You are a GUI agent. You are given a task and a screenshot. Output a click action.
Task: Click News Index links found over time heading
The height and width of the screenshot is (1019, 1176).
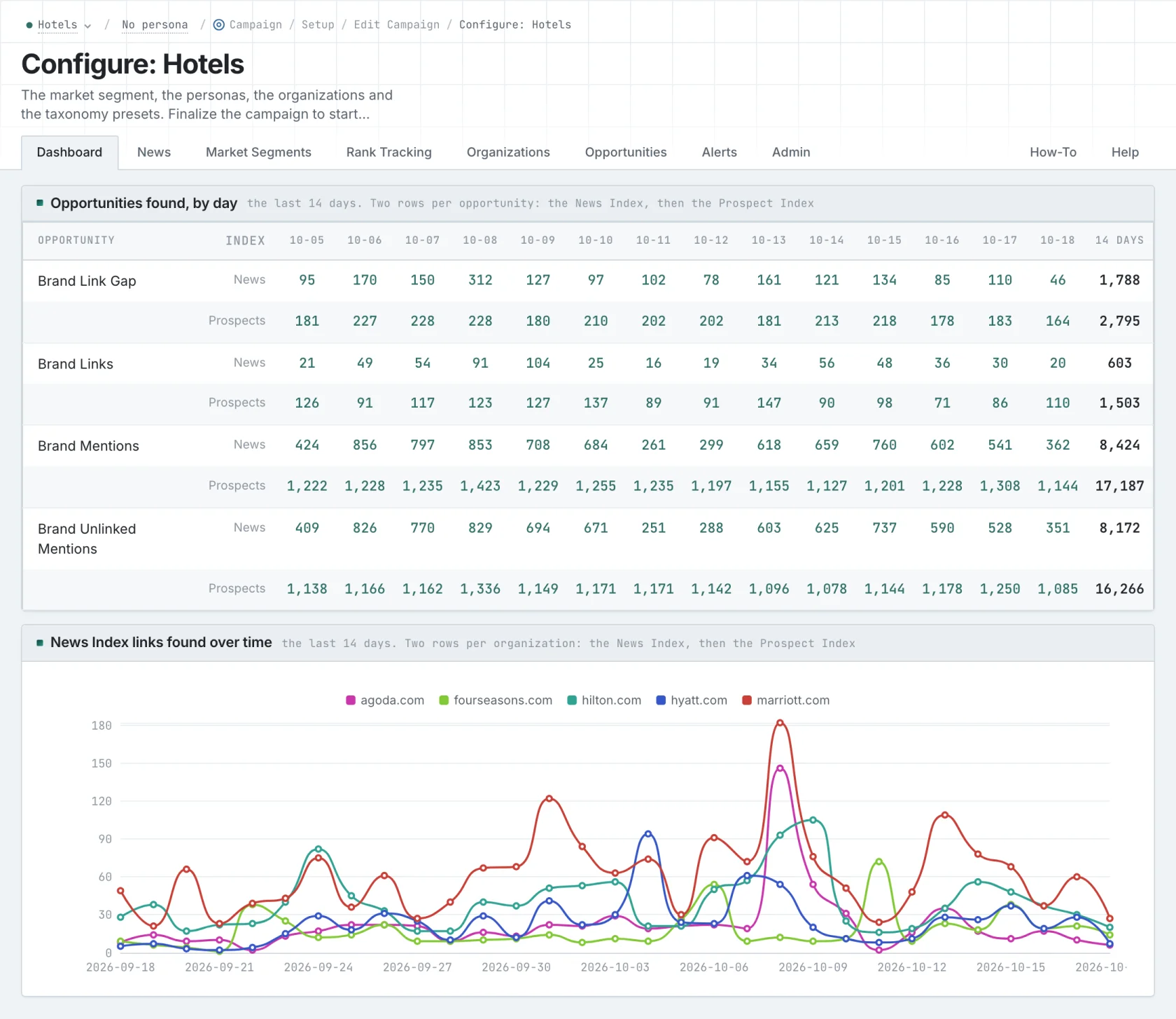click(x=161, y=642)
